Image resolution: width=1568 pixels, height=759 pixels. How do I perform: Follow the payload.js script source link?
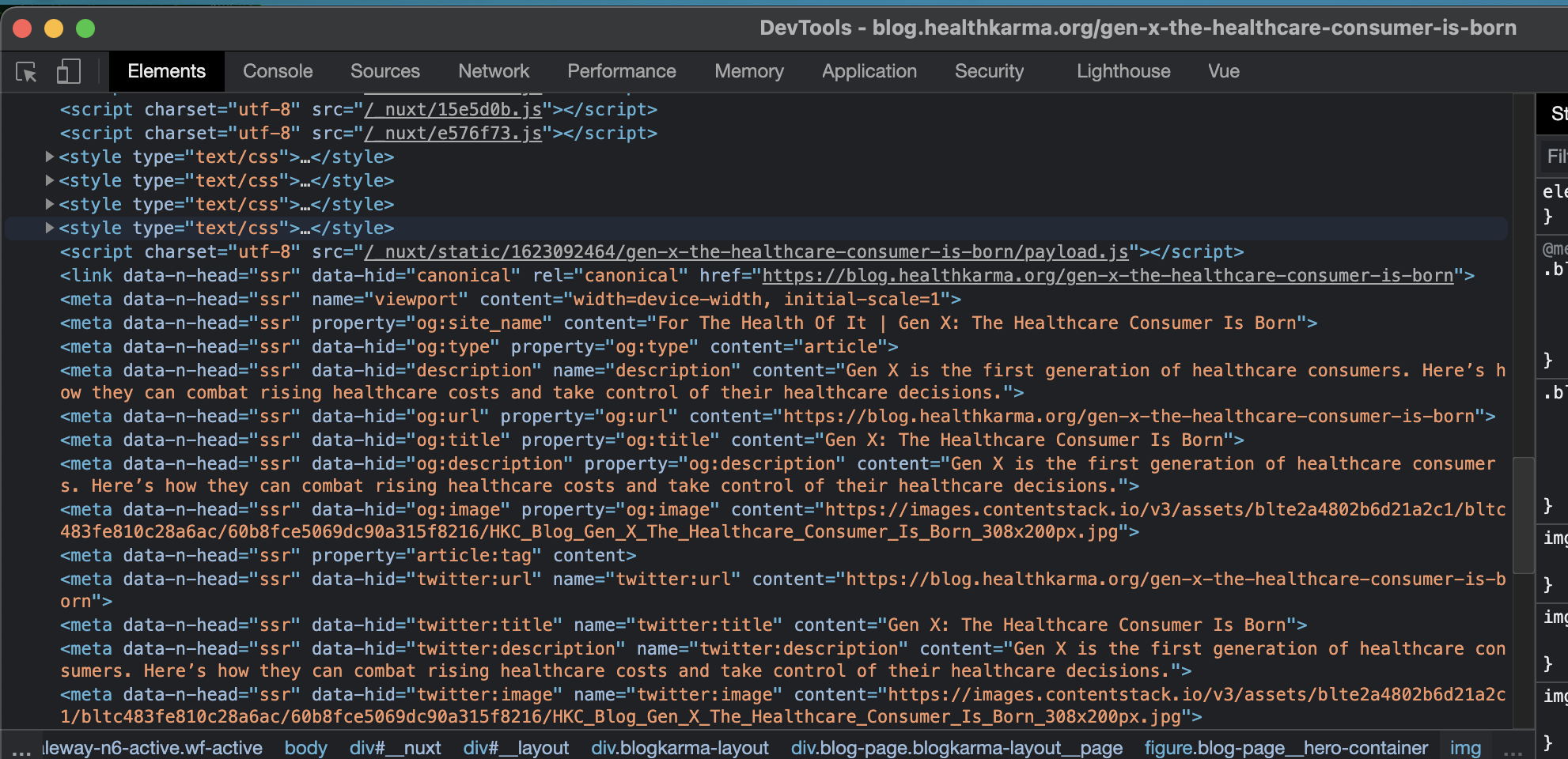746,251
